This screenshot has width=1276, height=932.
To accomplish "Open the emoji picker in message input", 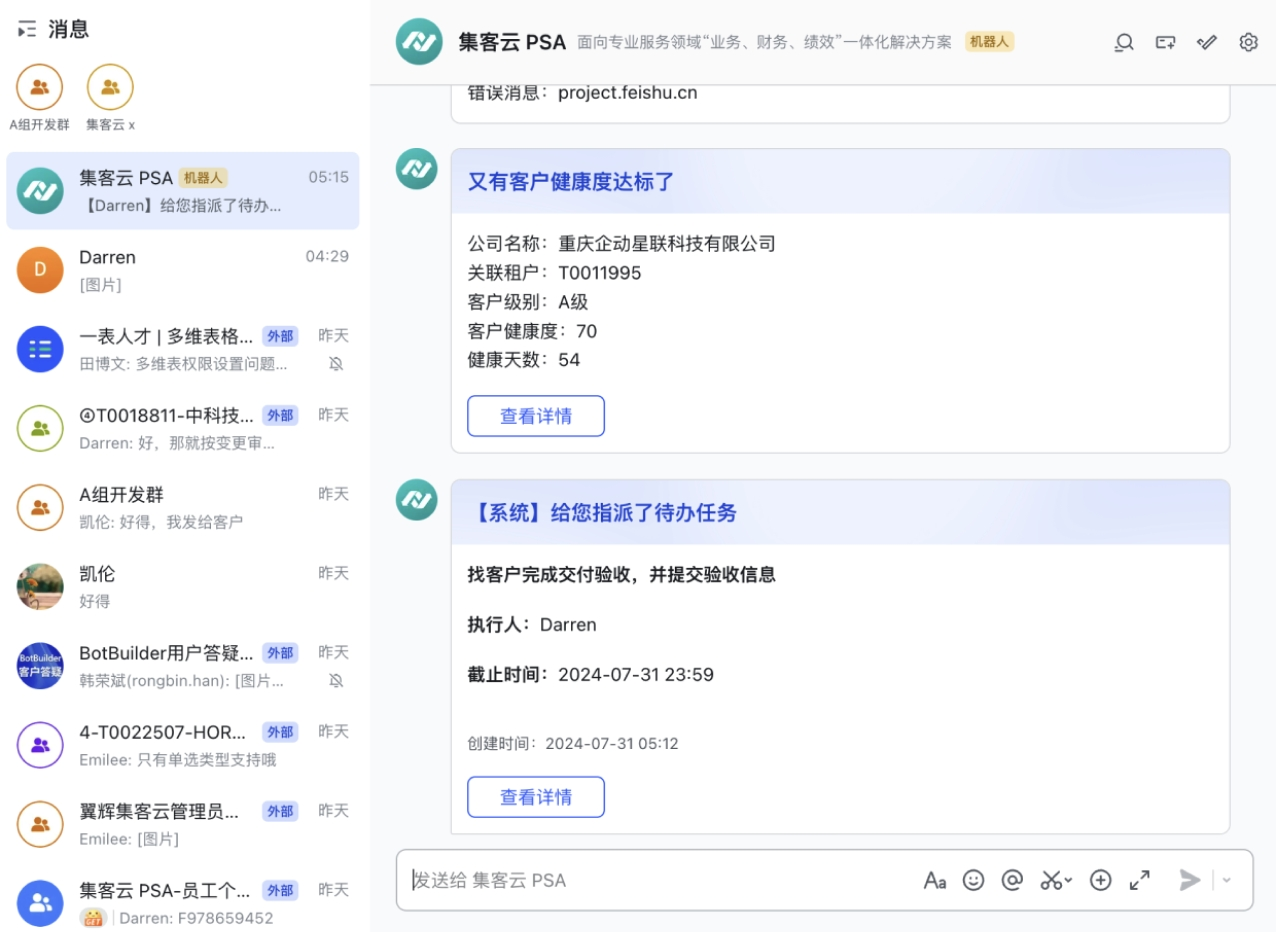I will pyautogui.click(x=973, y=880).
